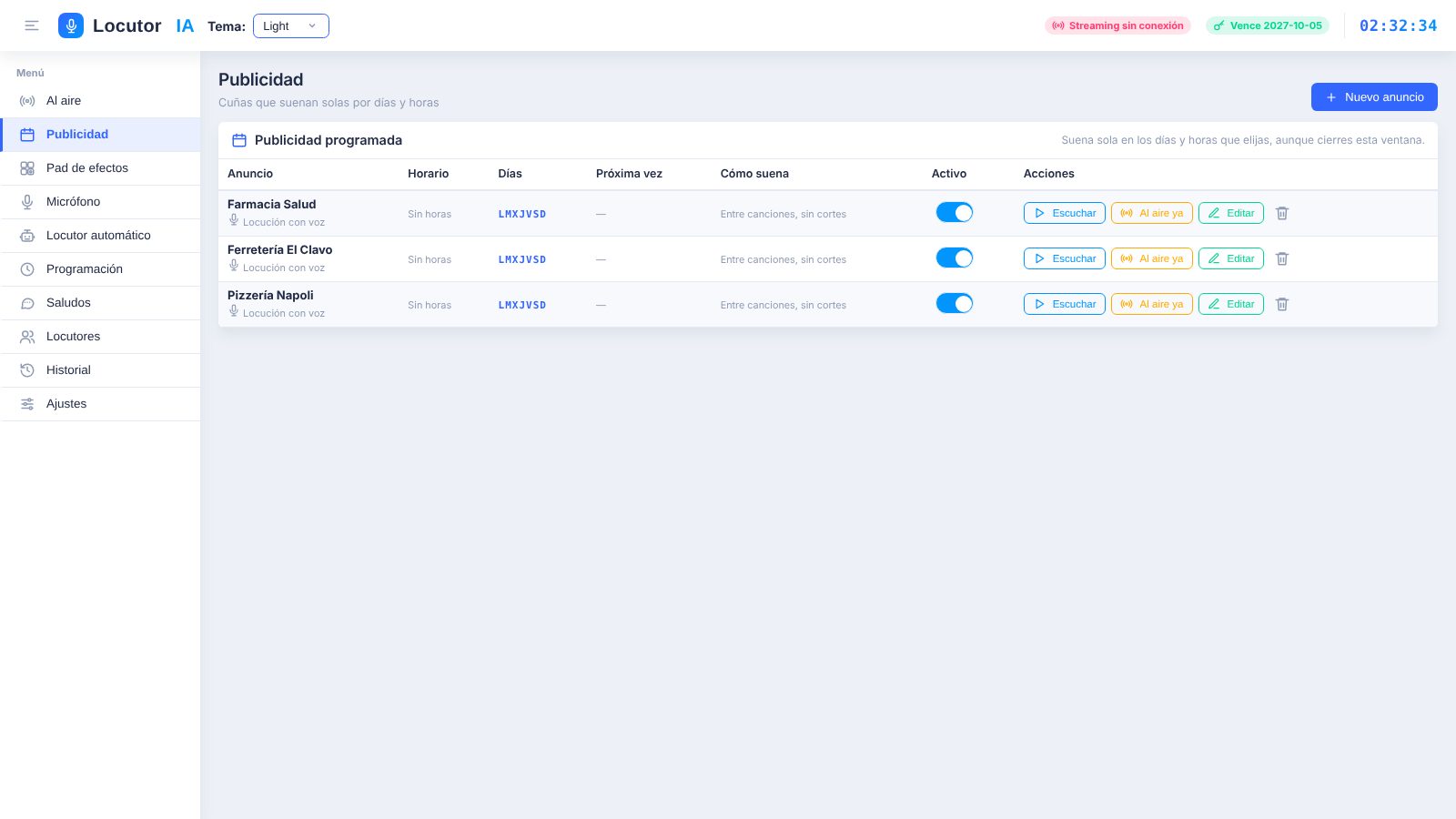Viewport: 1456px width, 819px height.
Task: Click Editar for Pizzería Napoli
Action: coord(1231,304)
